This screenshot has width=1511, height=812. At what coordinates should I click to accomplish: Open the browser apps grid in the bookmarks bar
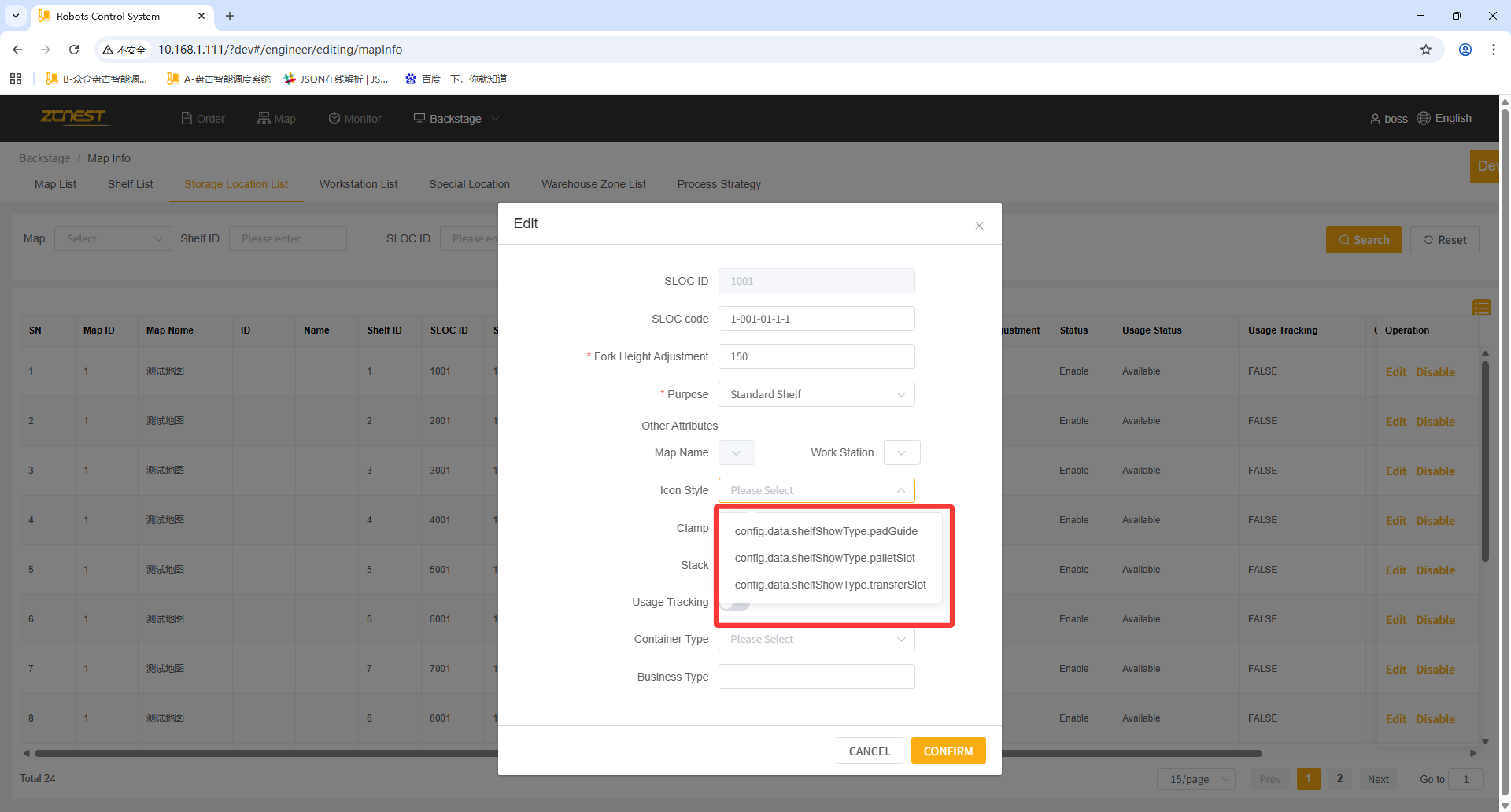pos(16,79)
